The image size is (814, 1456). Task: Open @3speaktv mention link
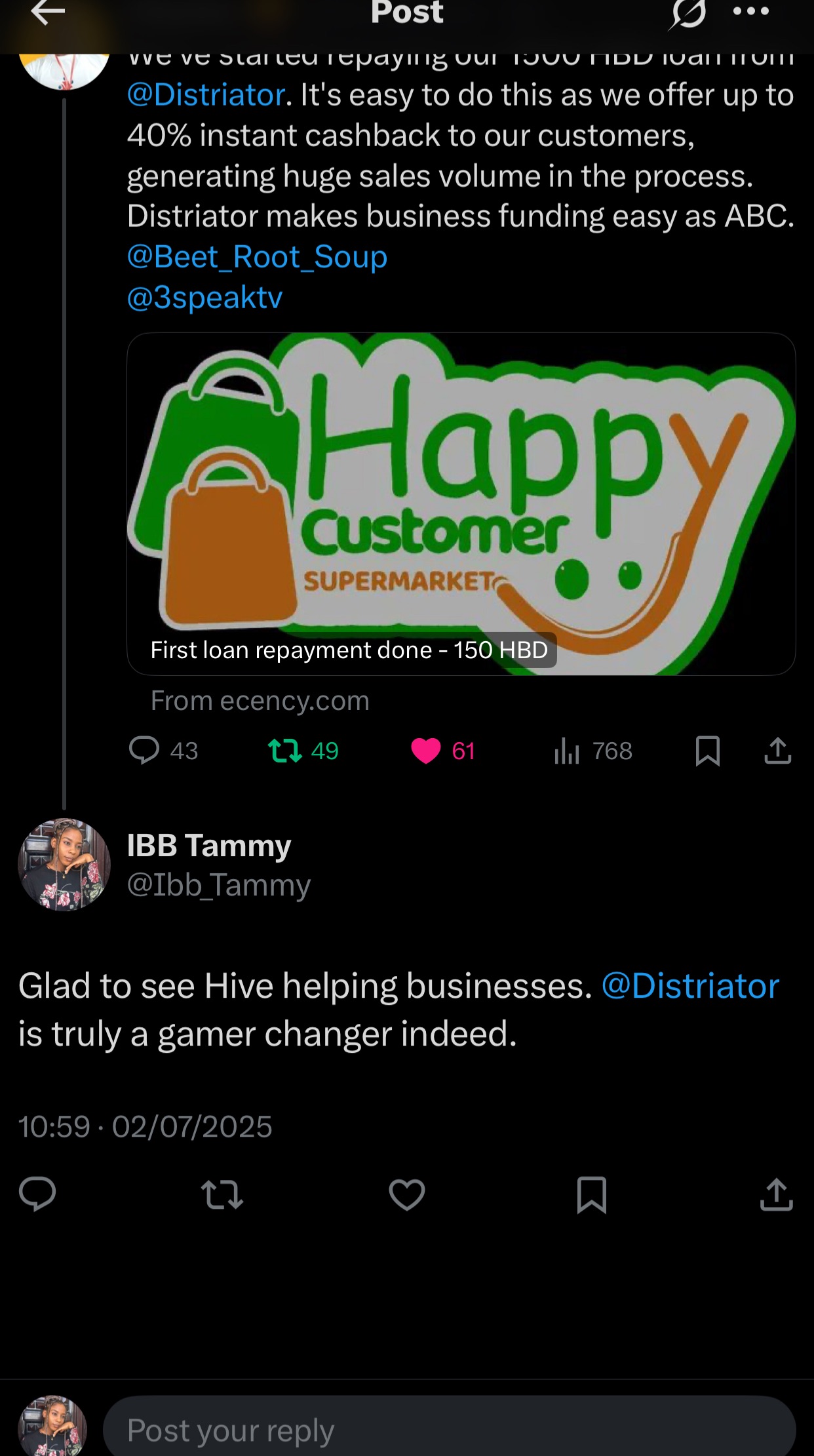(x=204, y=298)
